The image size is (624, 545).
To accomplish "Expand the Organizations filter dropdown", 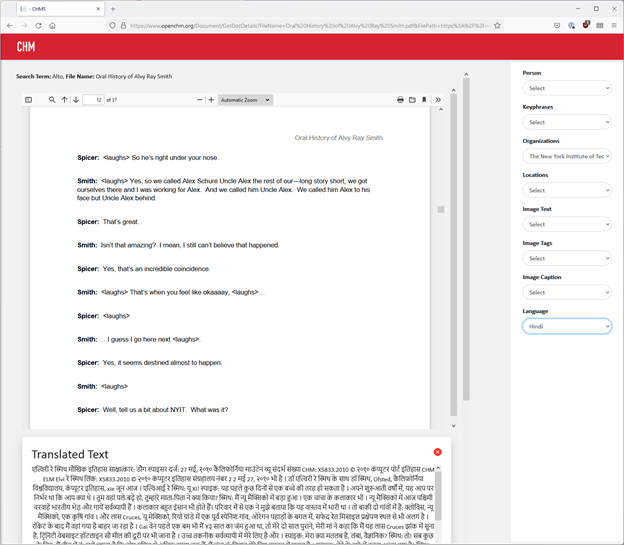I will pyautogui.click(x=566, y=156).
